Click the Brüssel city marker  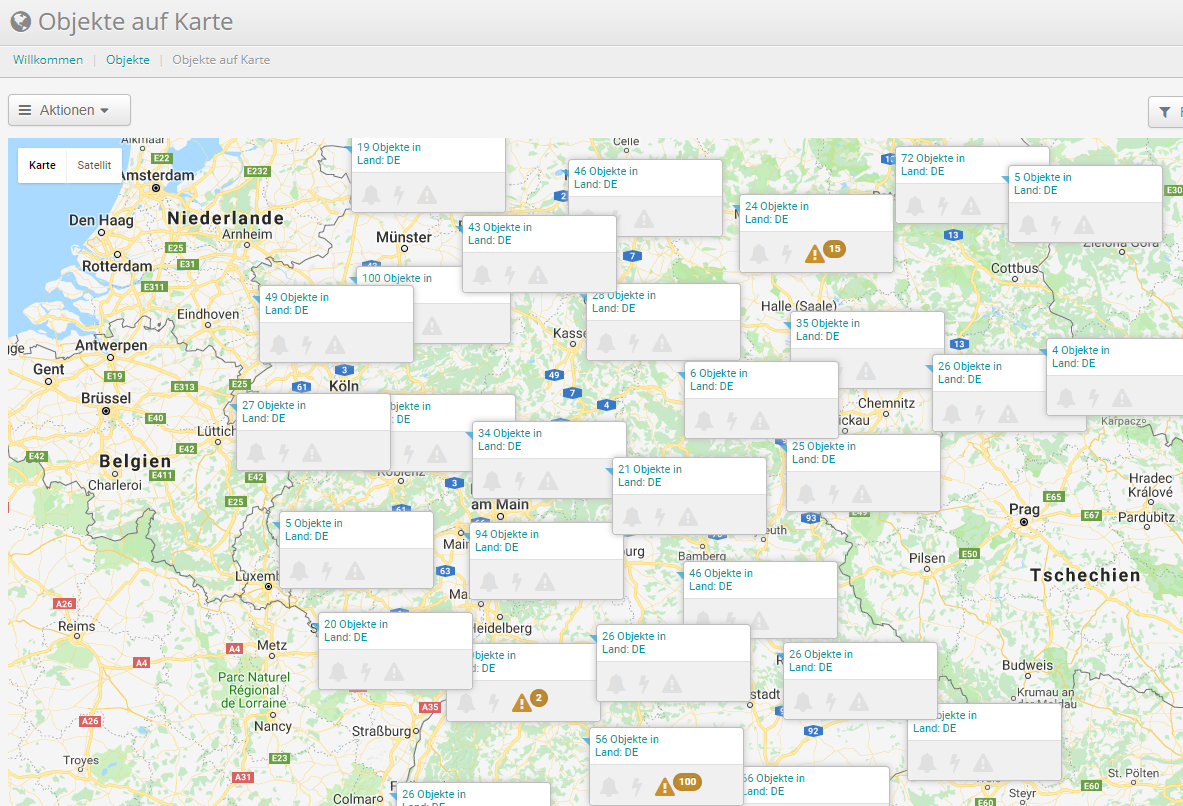point(106,411)
